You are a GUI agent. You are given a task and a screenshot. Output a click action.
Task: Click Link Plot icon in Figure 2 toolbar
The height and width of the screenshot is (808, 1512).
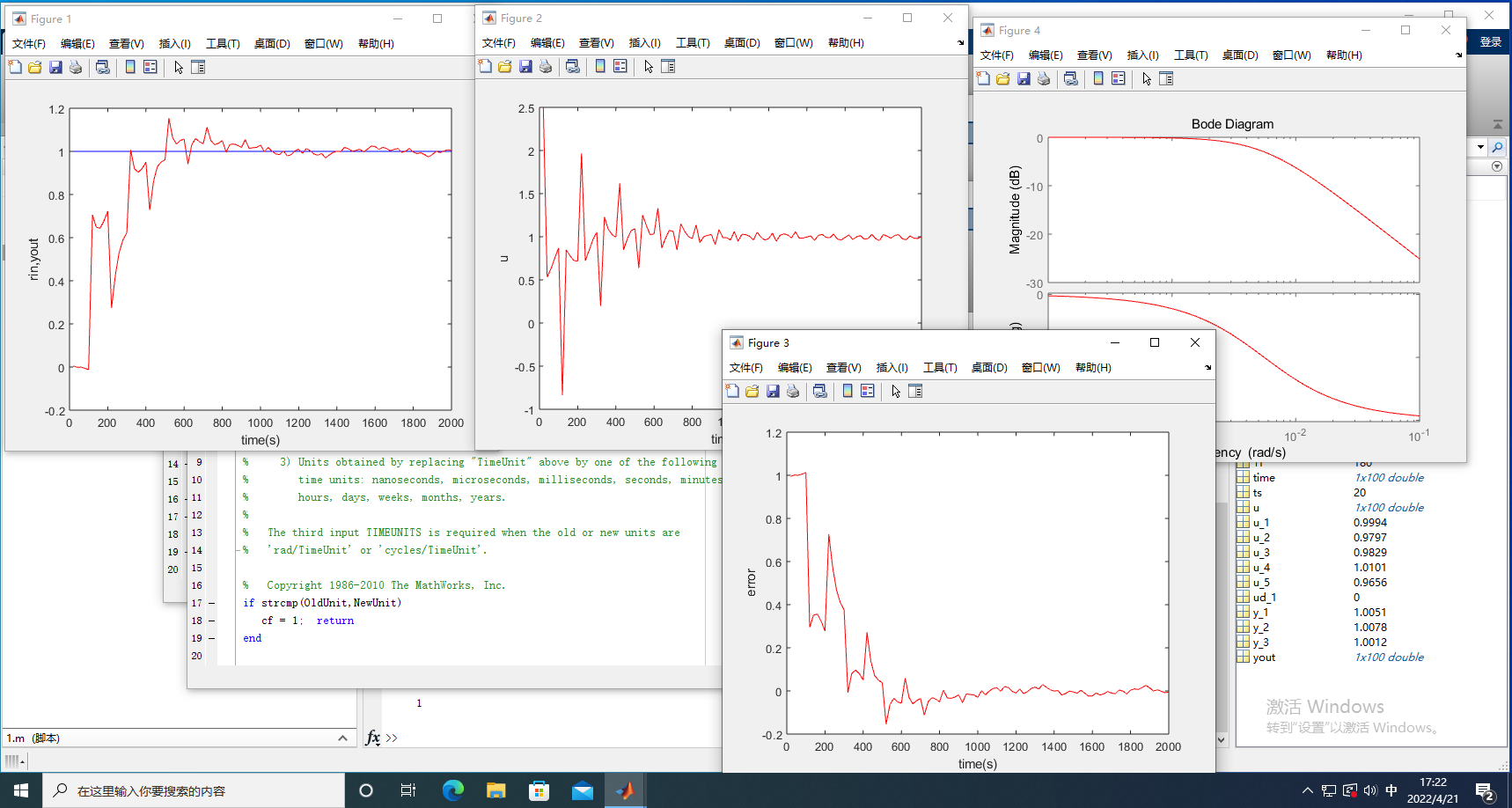pos(573,66)
